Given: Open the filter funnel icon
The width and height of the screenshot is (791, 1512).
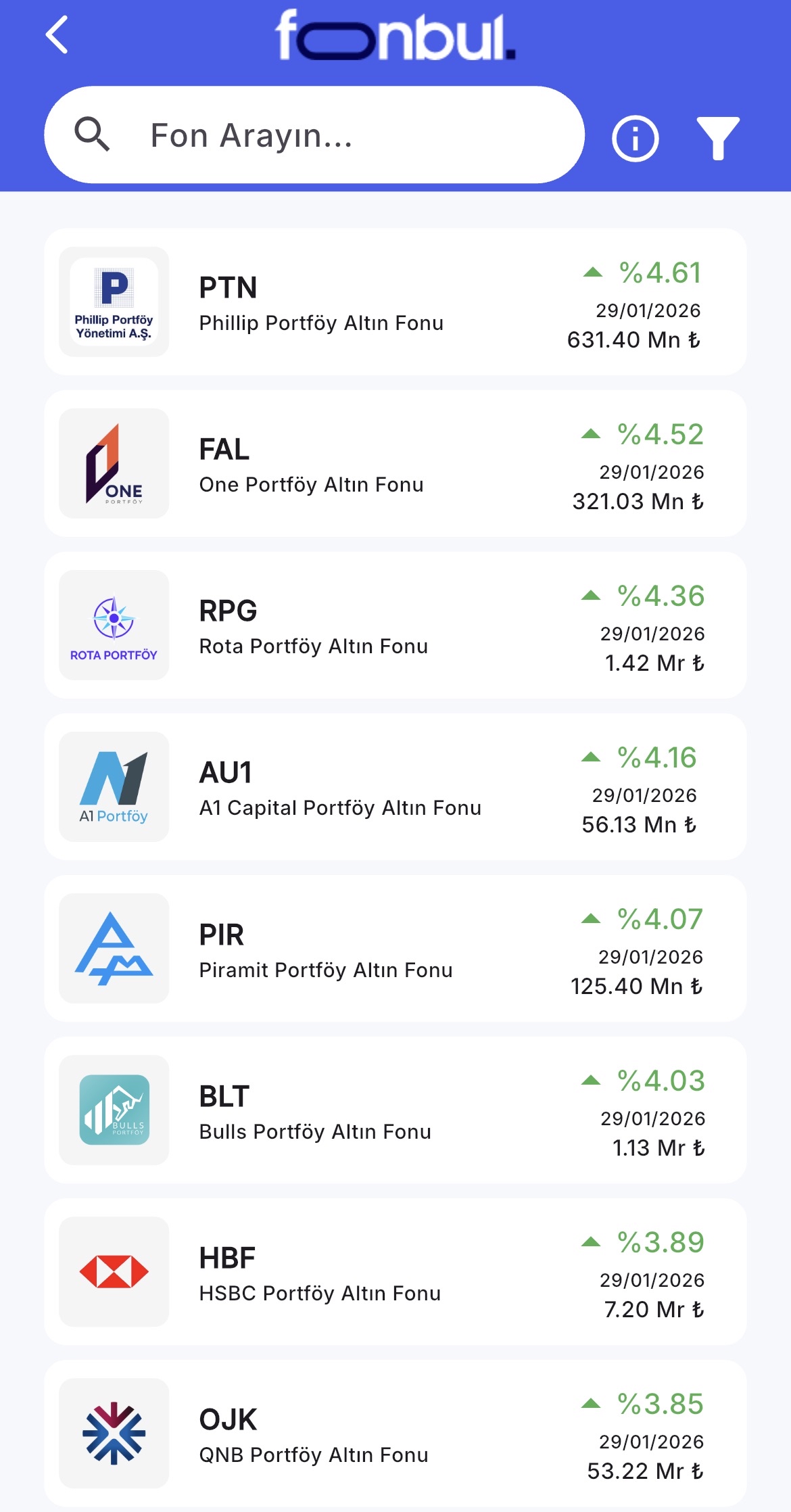Looking at the screenshot, I should [717, 139].
